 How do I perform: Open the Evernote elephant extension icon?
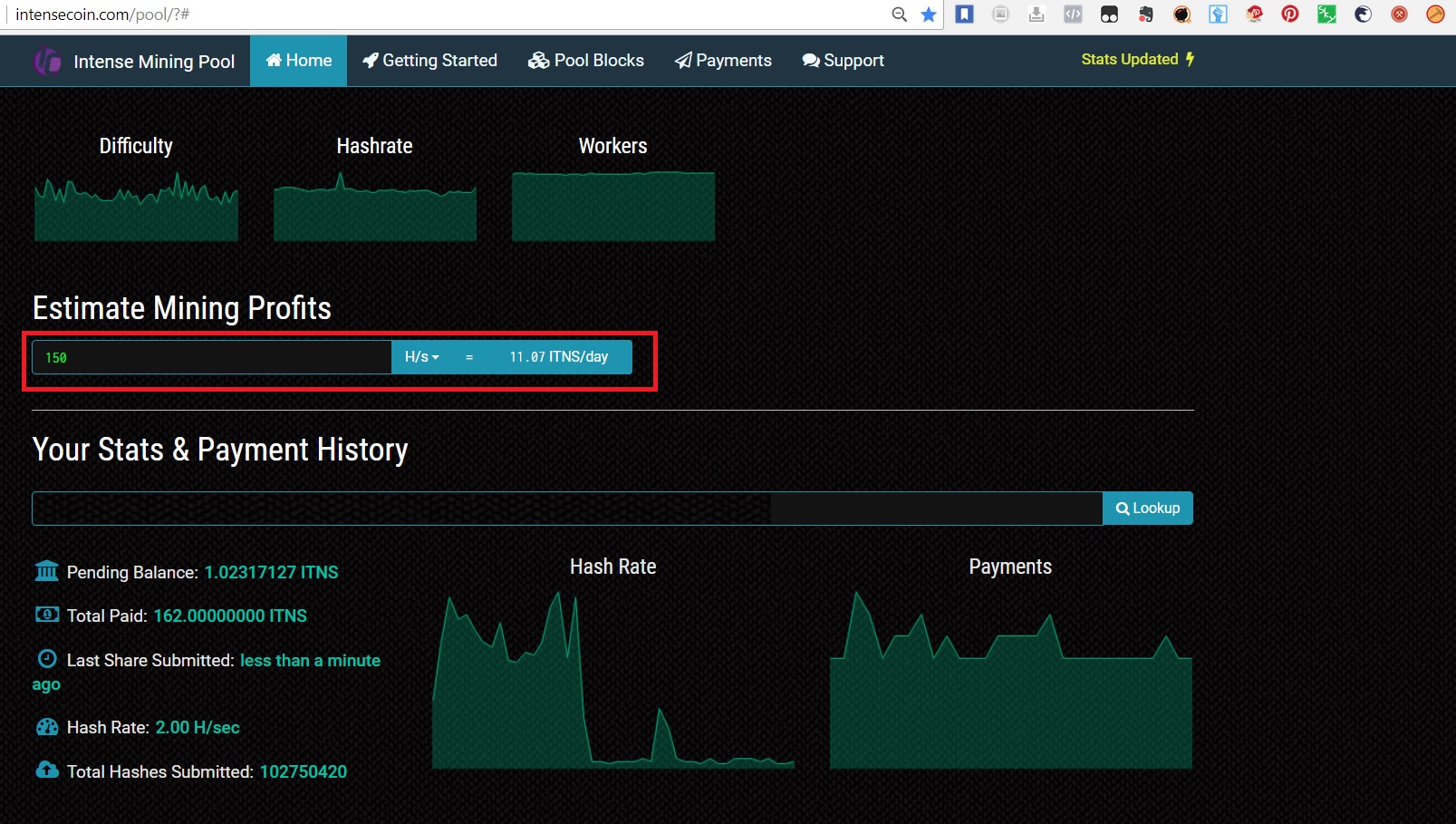click(x=1146, y=15)
